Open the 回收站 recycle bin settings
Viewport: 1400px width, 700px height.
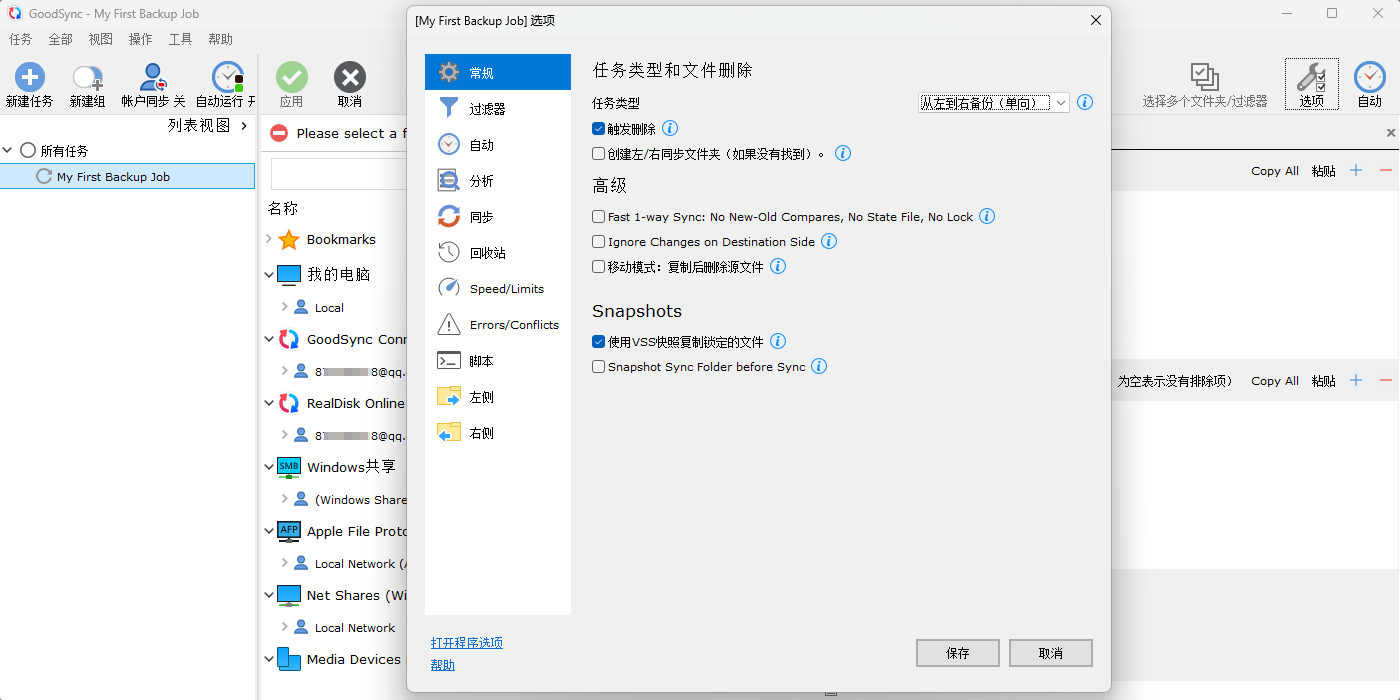487,253
